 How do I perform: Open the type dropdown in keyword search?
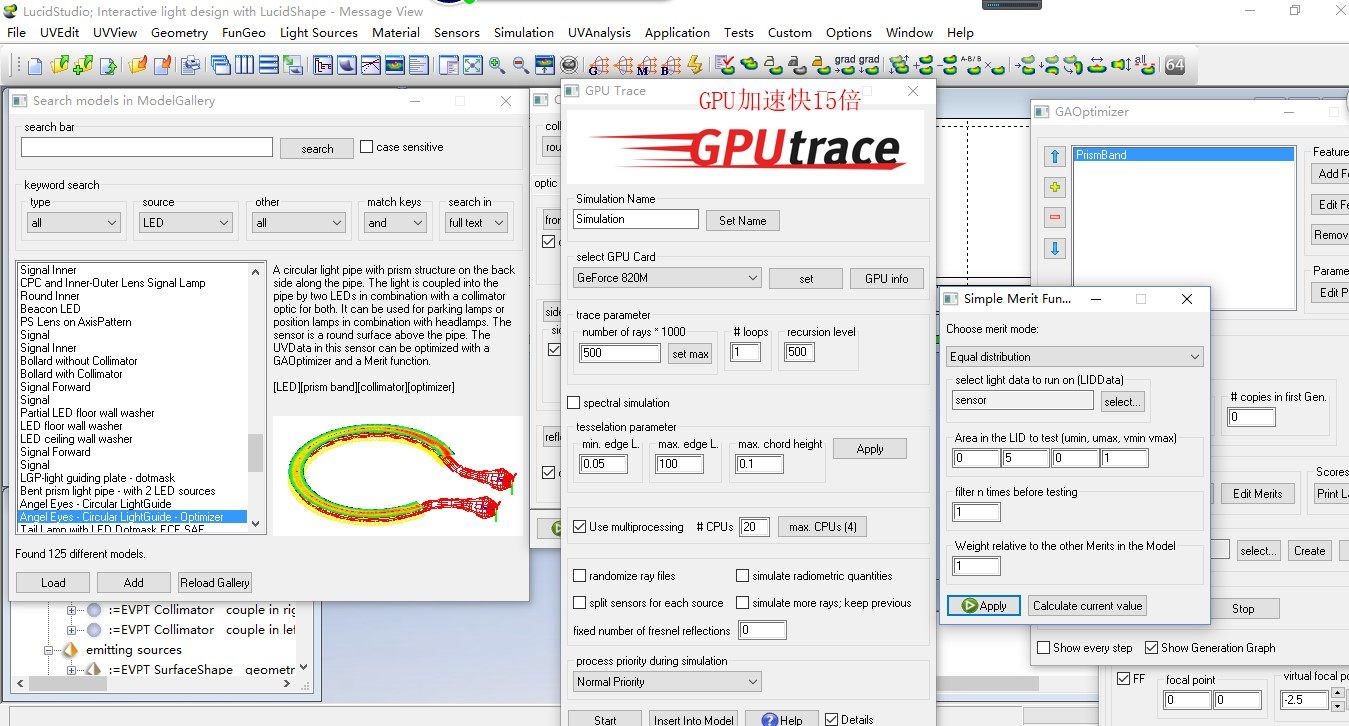(x=74, y=223)
